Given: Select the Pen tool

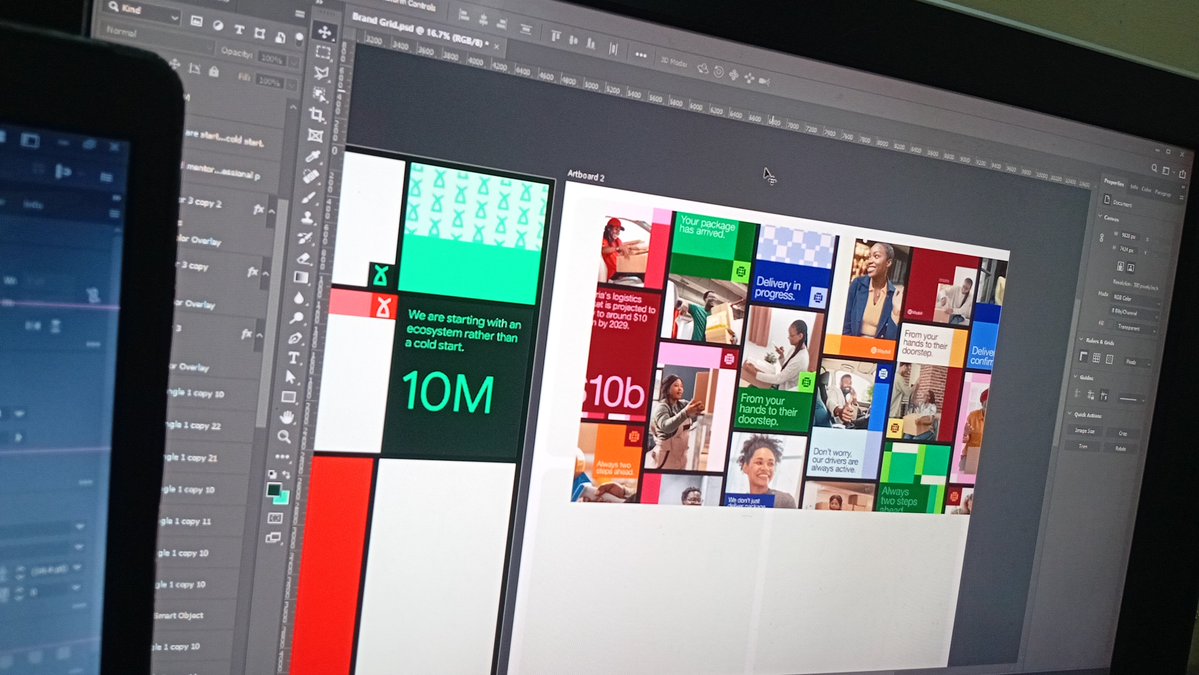Looking at the screenshot, I should tap(295, 338).
